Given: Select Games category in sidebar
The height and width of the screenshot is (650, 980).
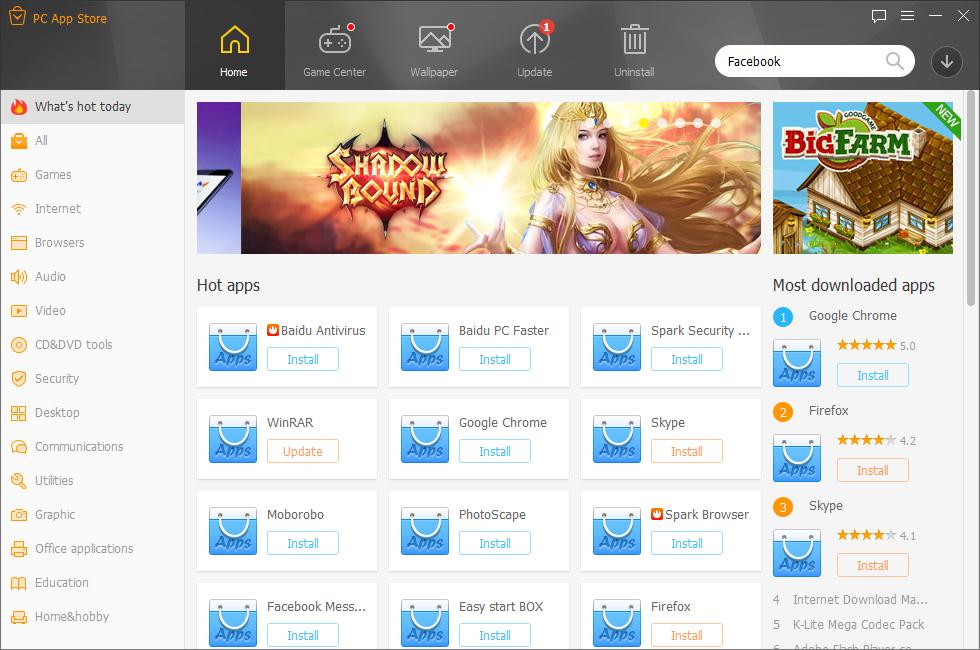Looking at the screenshot, I should pyautogui.click(x=53, y=175).
